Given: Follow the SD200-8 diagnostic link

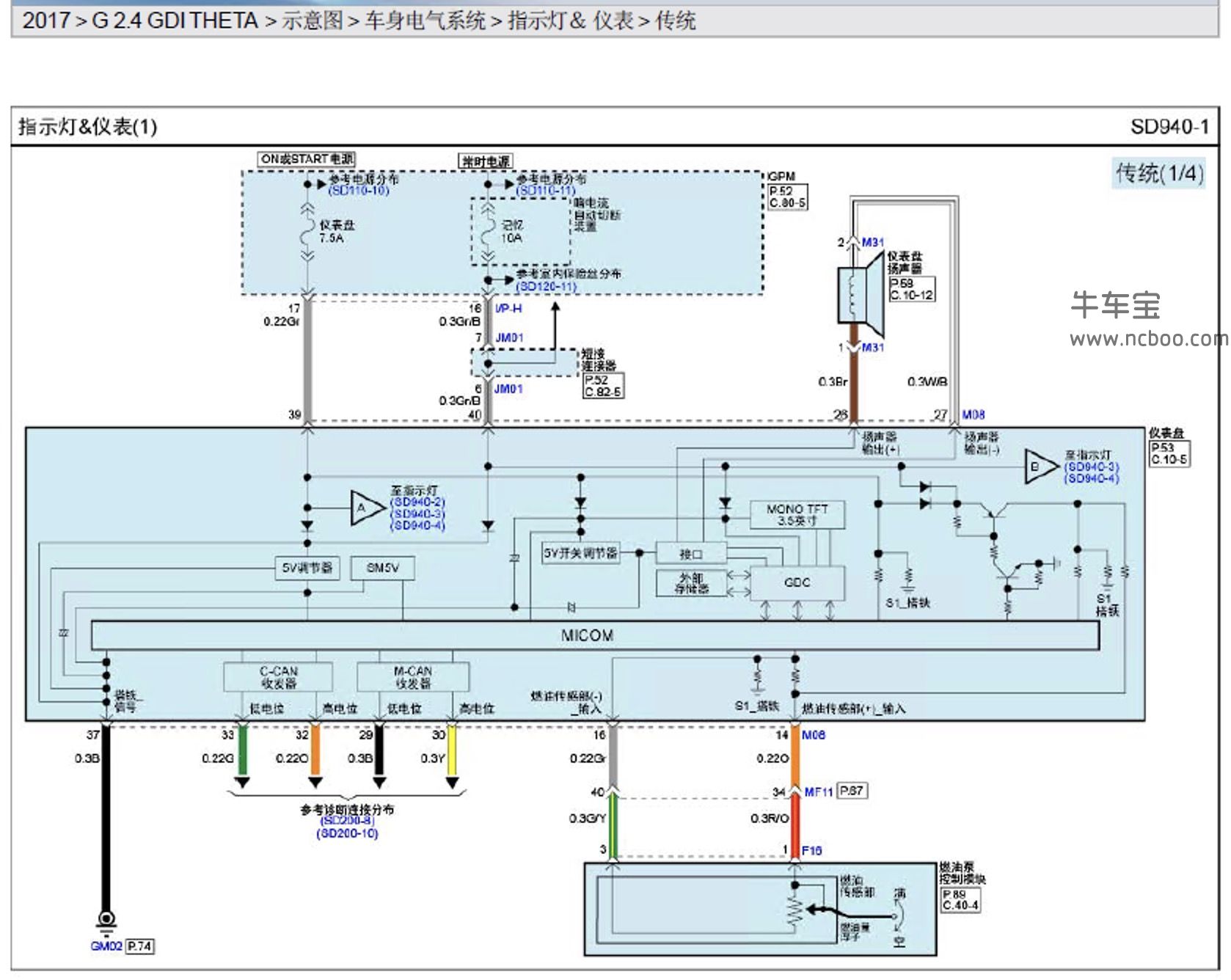Looking at the screenshot, I should (348, 821).
